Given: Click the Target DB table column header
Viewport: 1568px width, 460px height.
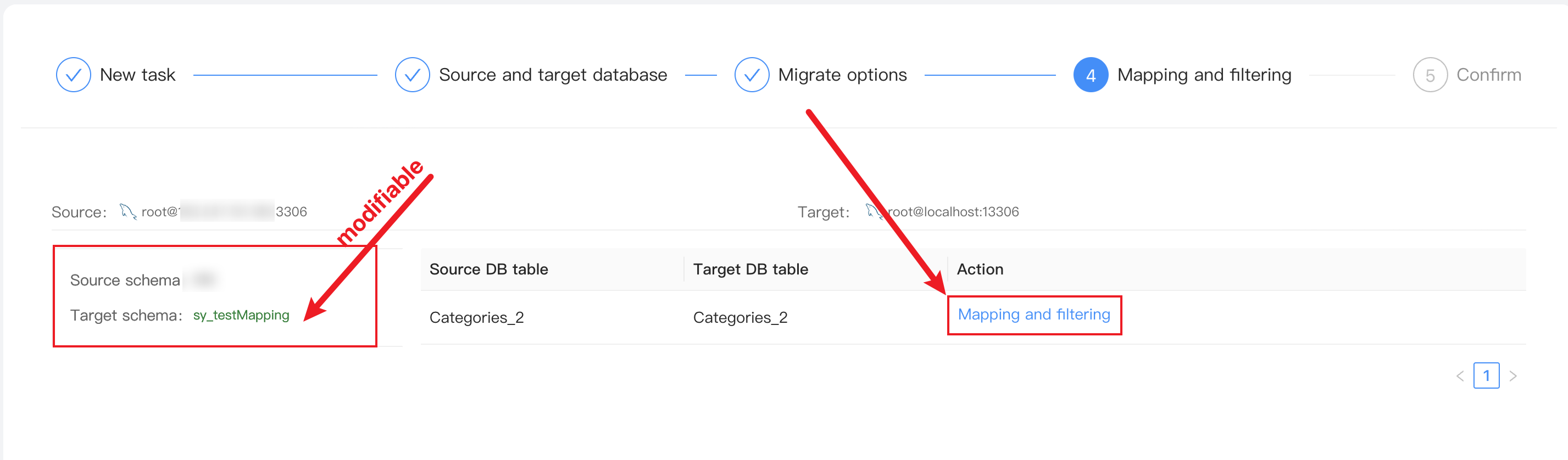Looking at the screenshot, I should coord(750,269).
